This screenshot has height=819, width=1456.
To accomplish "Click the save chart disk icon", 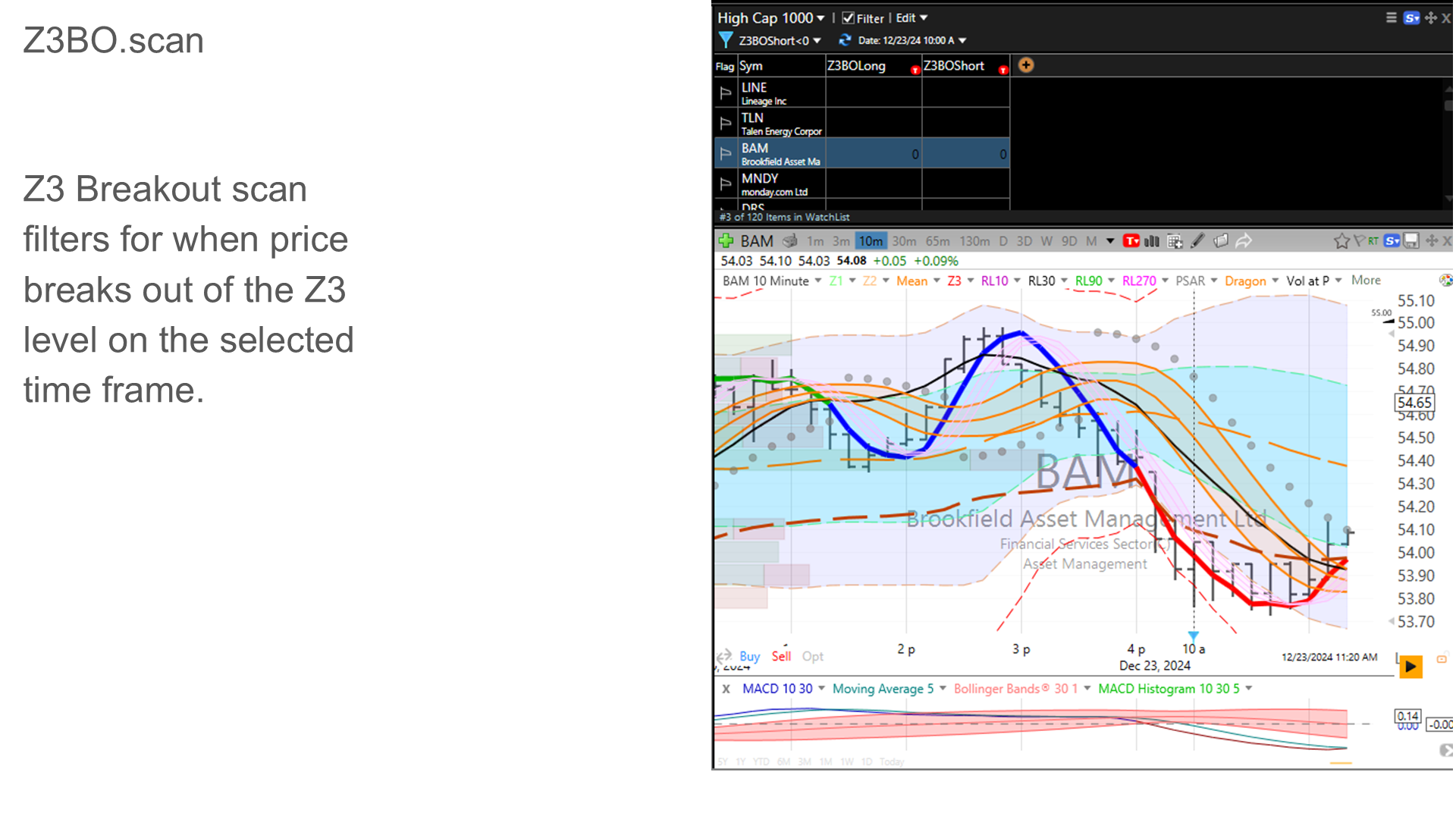I will click(x=1410, y=241).
